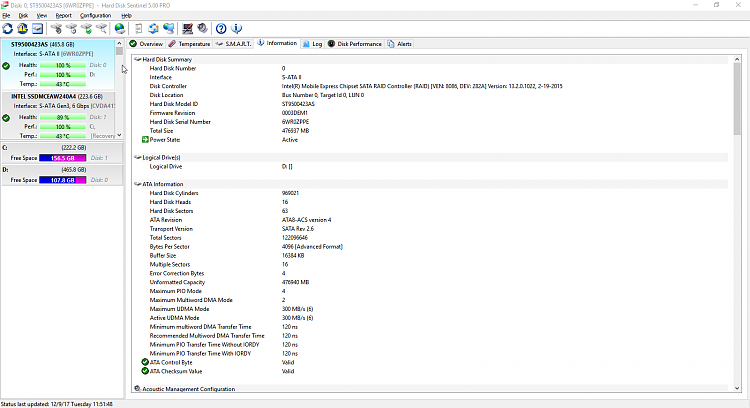750x408 pixels.
Task: Click green status check beside ST9500423AS health
Action: 6,66
